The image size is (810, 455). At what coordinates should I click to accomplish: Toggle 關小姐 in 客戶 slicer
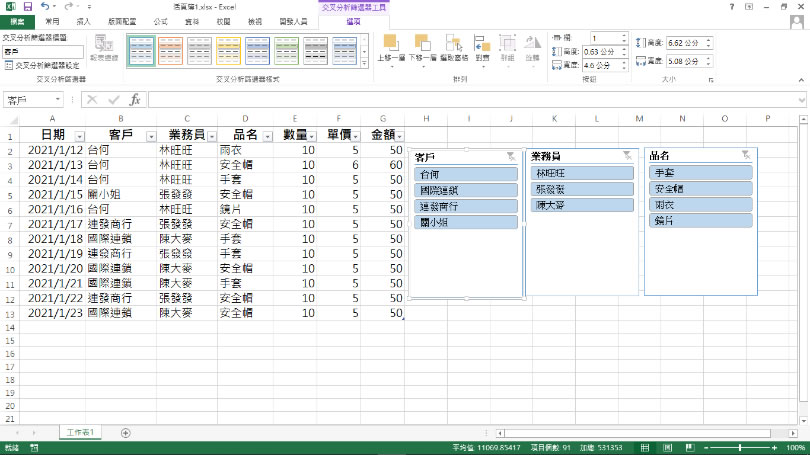pyautogui.click(x=465, y=222)
